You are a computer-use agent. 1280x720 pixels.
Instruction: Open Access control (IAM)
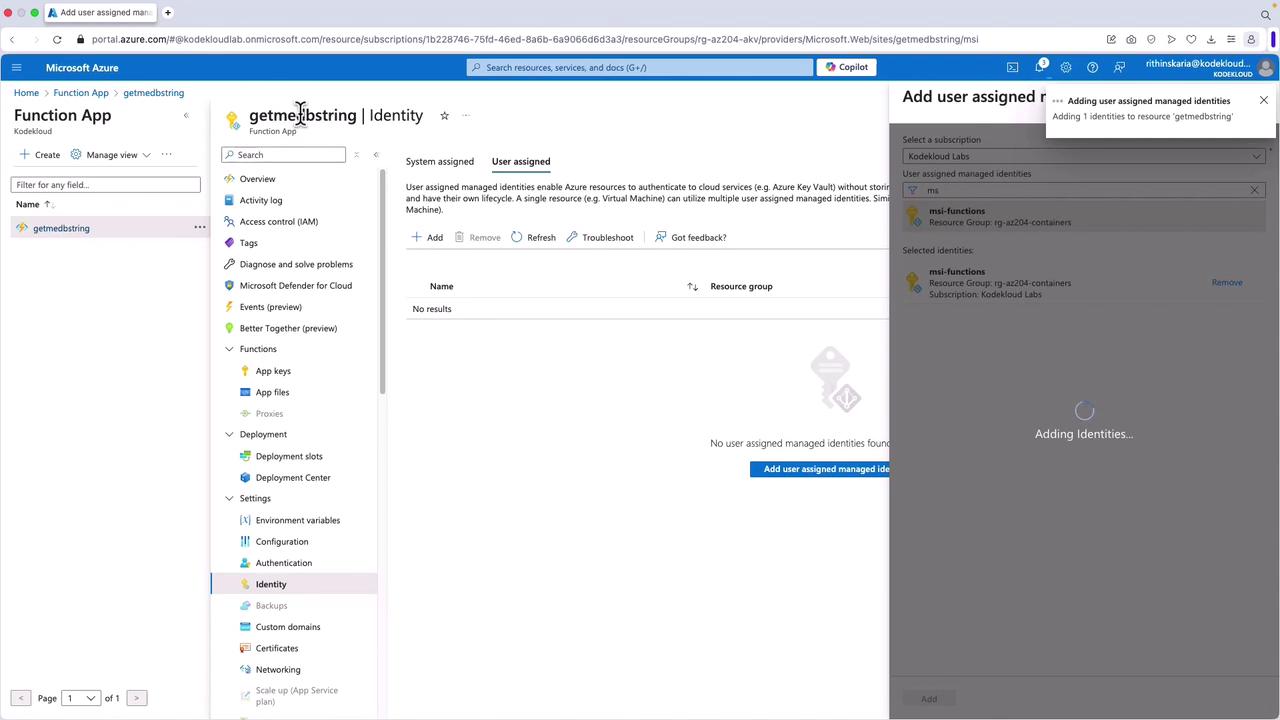279,221
